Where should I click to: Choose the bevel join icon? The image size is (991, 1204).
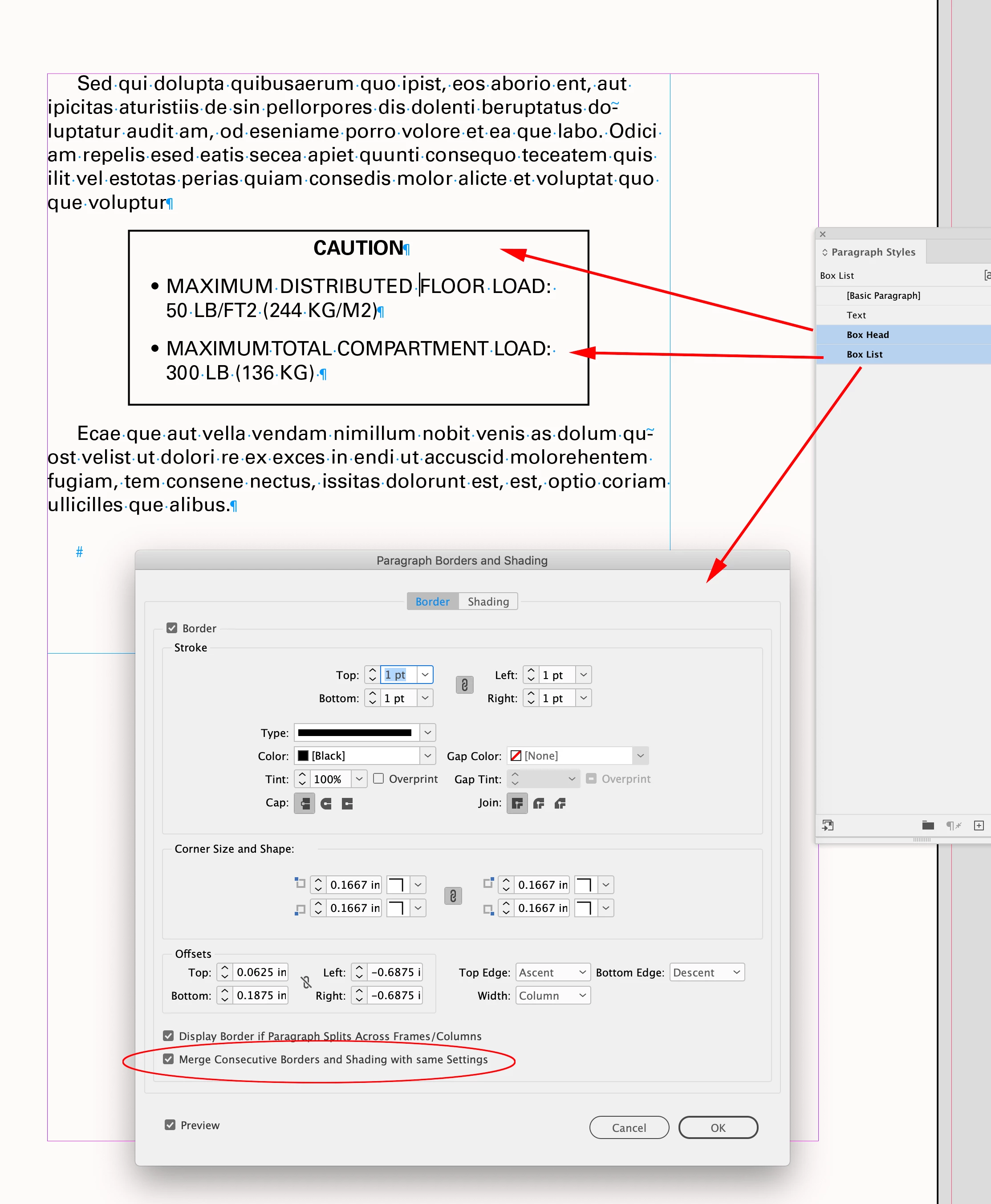[x=560, y=804]
